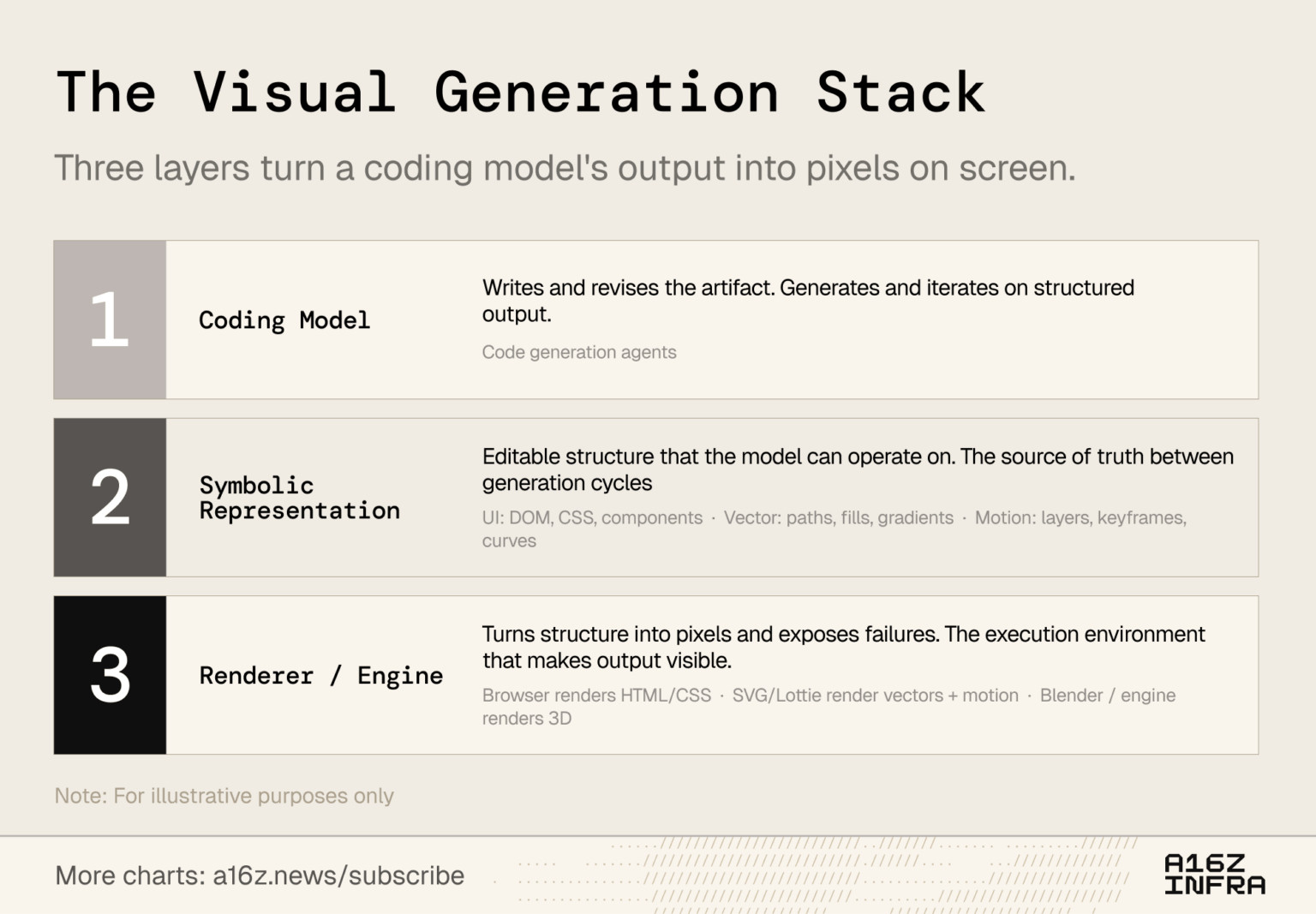This screenshot has width=1316, height=914.
Task: Click the 'Turns structure into pixels' description
Action: click(843, 647)
